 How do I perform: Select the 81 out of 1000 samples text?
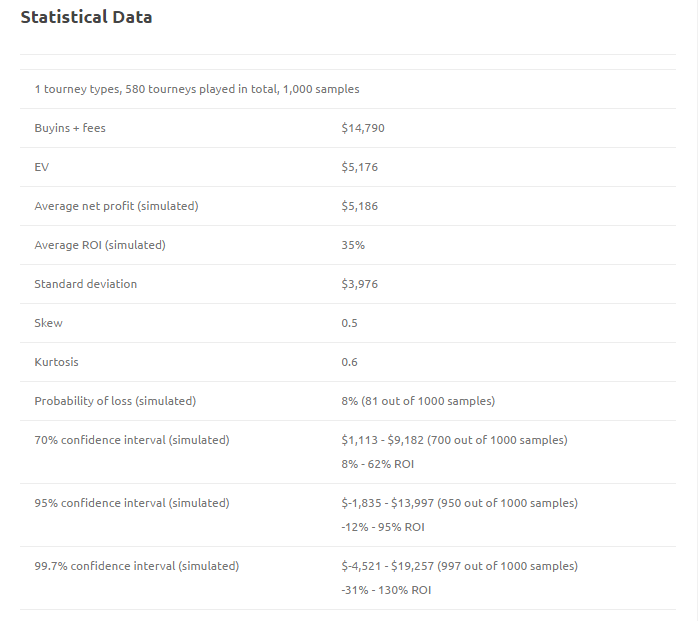(x=428, y=401)
